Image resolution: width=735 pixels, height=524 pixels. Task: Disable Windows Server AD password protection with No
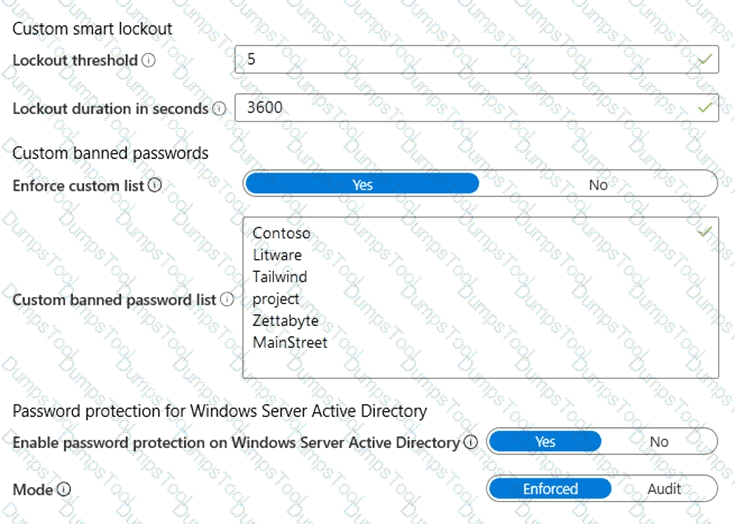[x=659, y=441]
